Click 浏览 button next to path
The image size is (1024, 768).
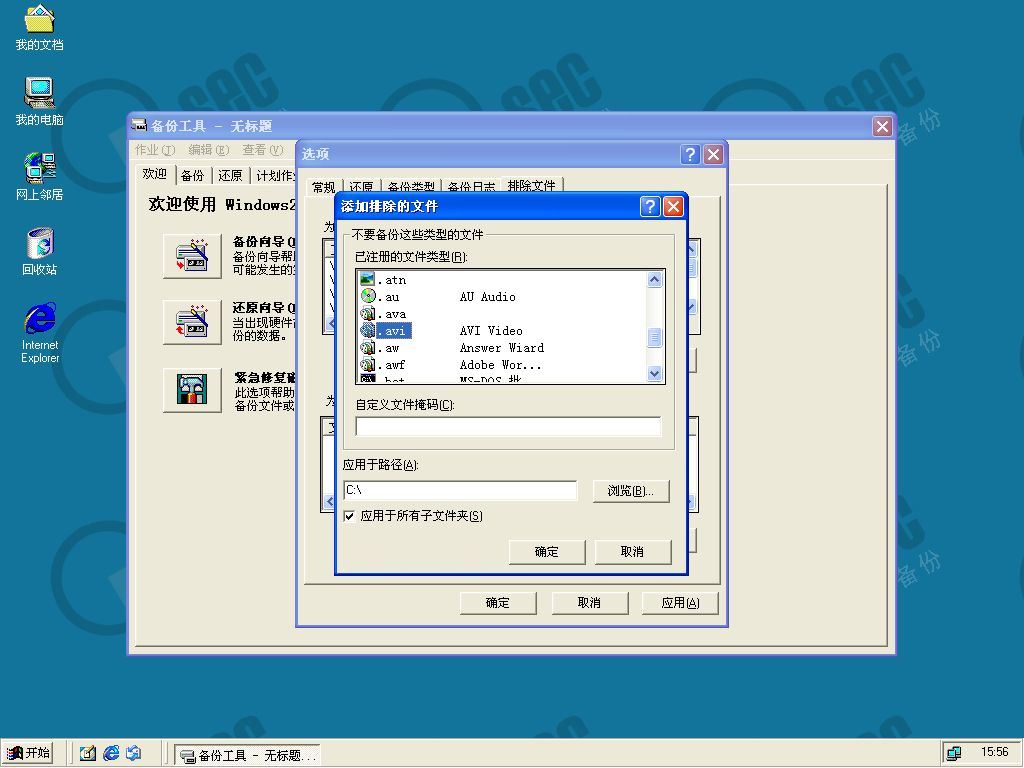click(631, 491)
